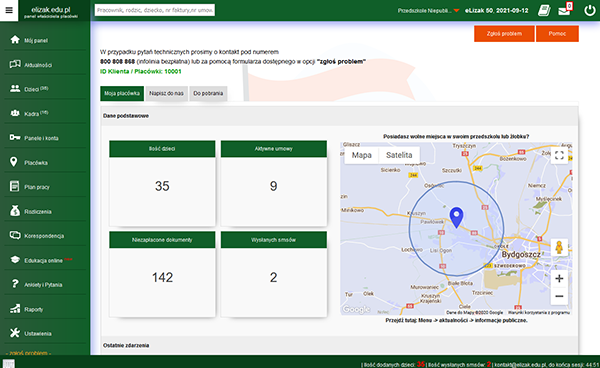Click the Street View pegman icon

click(559, 248)
